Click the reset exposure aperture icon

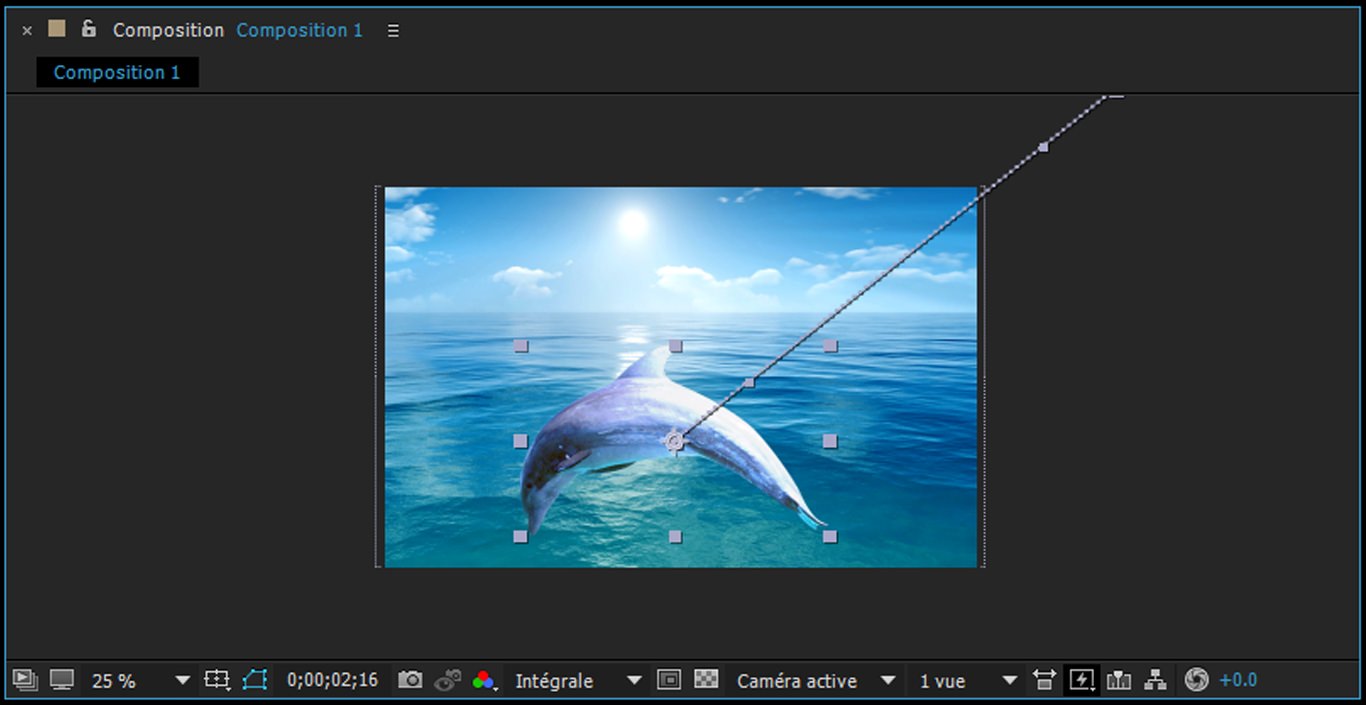point(1196,681)
